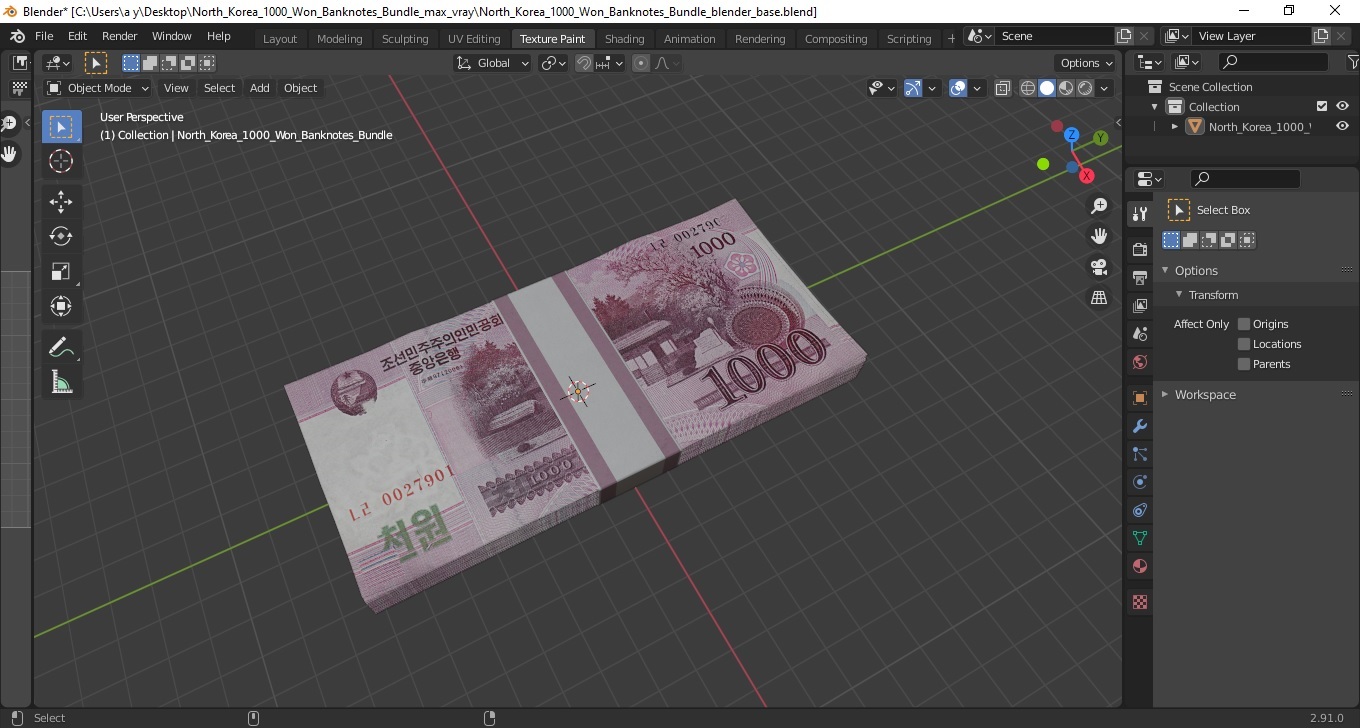Enable Affect Only Parents checkbox
The image size is (1360, 728).
click(1244, 364)
